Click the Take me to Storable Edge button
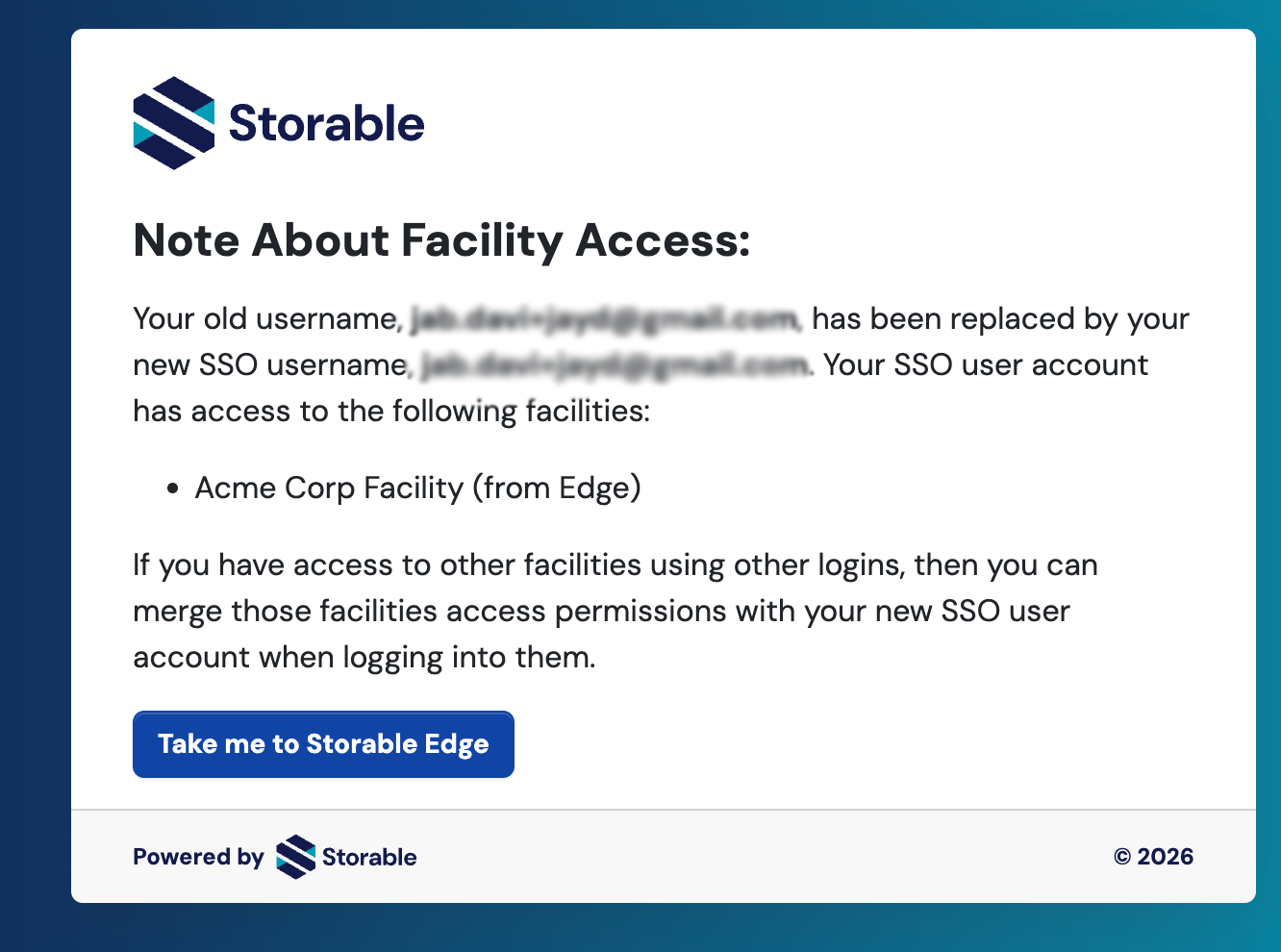Viewport: 1281px width, 952px height. (323, 743)
